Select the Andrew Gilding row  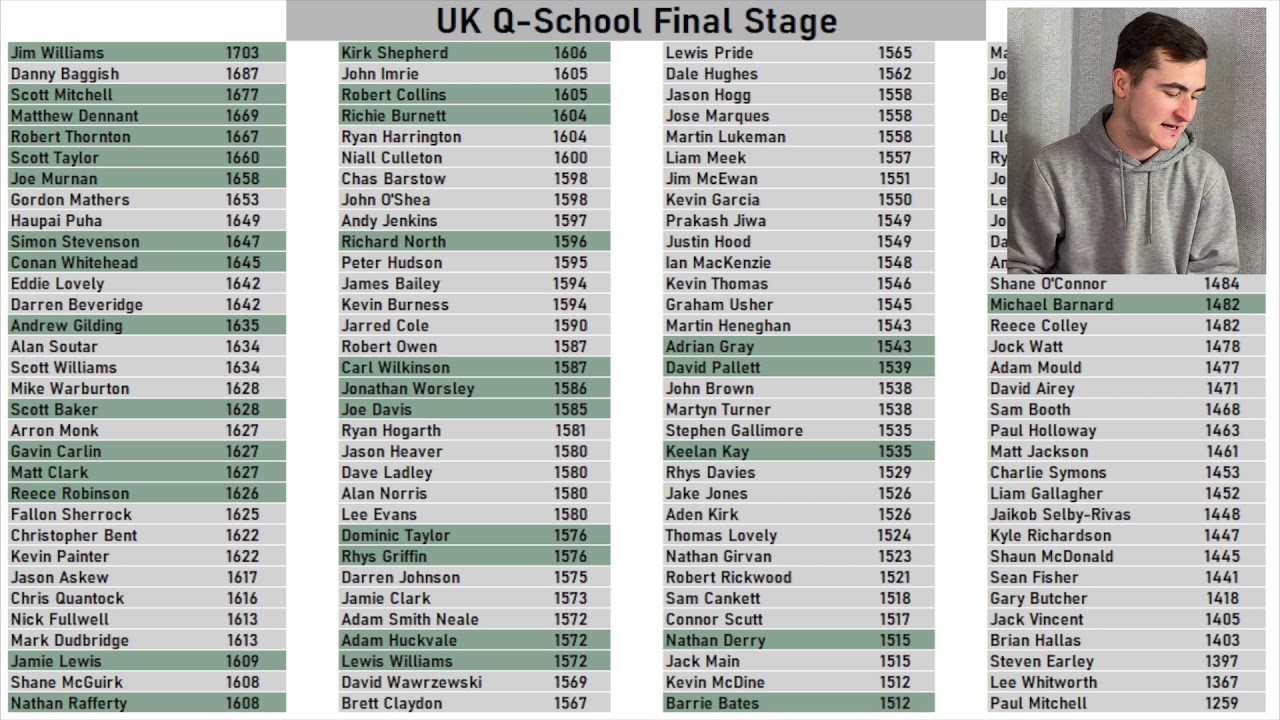[147, 325]
